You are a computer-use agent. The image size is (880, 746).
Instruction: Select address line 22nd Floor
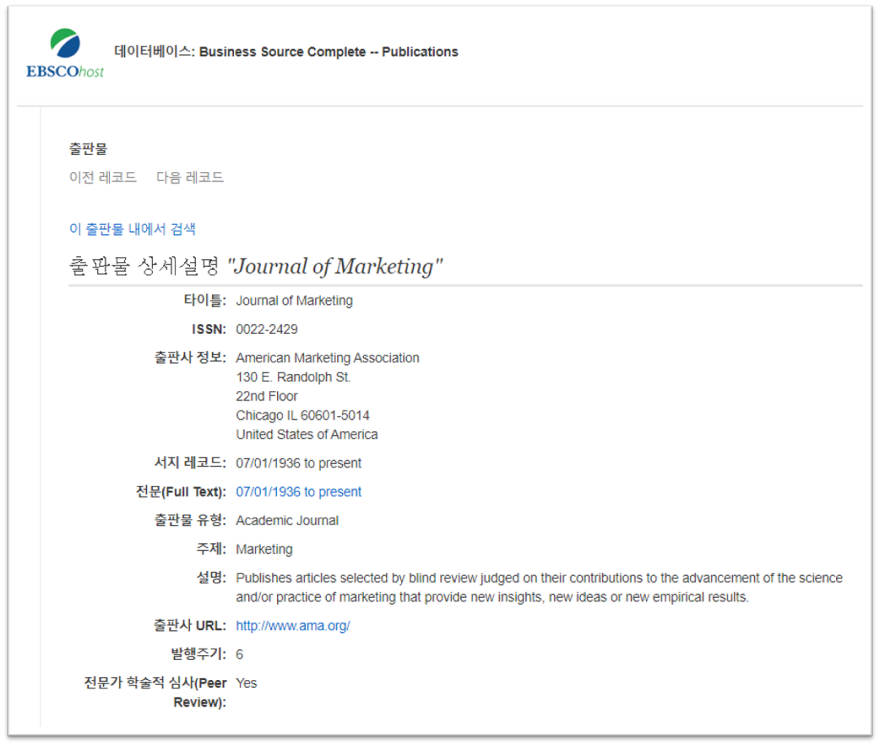click(267, 396)
